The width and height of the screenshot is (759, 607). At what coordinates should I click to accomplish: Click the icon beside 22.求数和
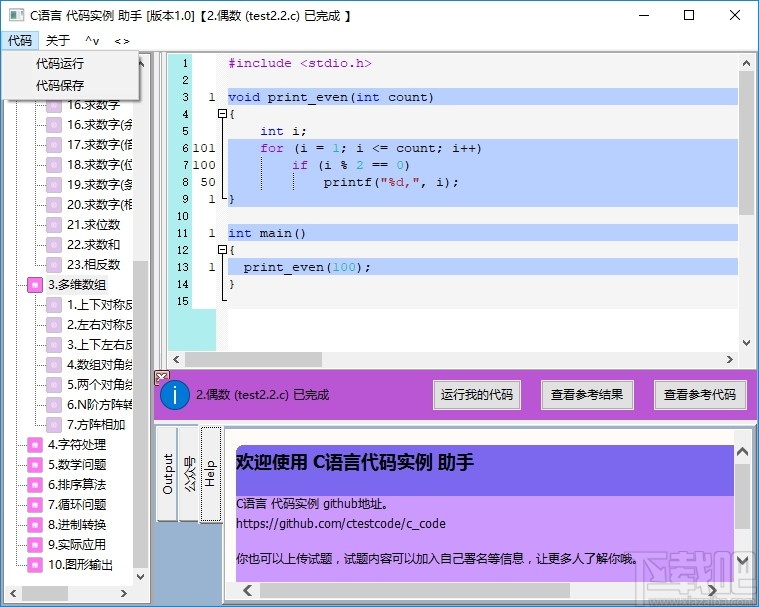54,244
